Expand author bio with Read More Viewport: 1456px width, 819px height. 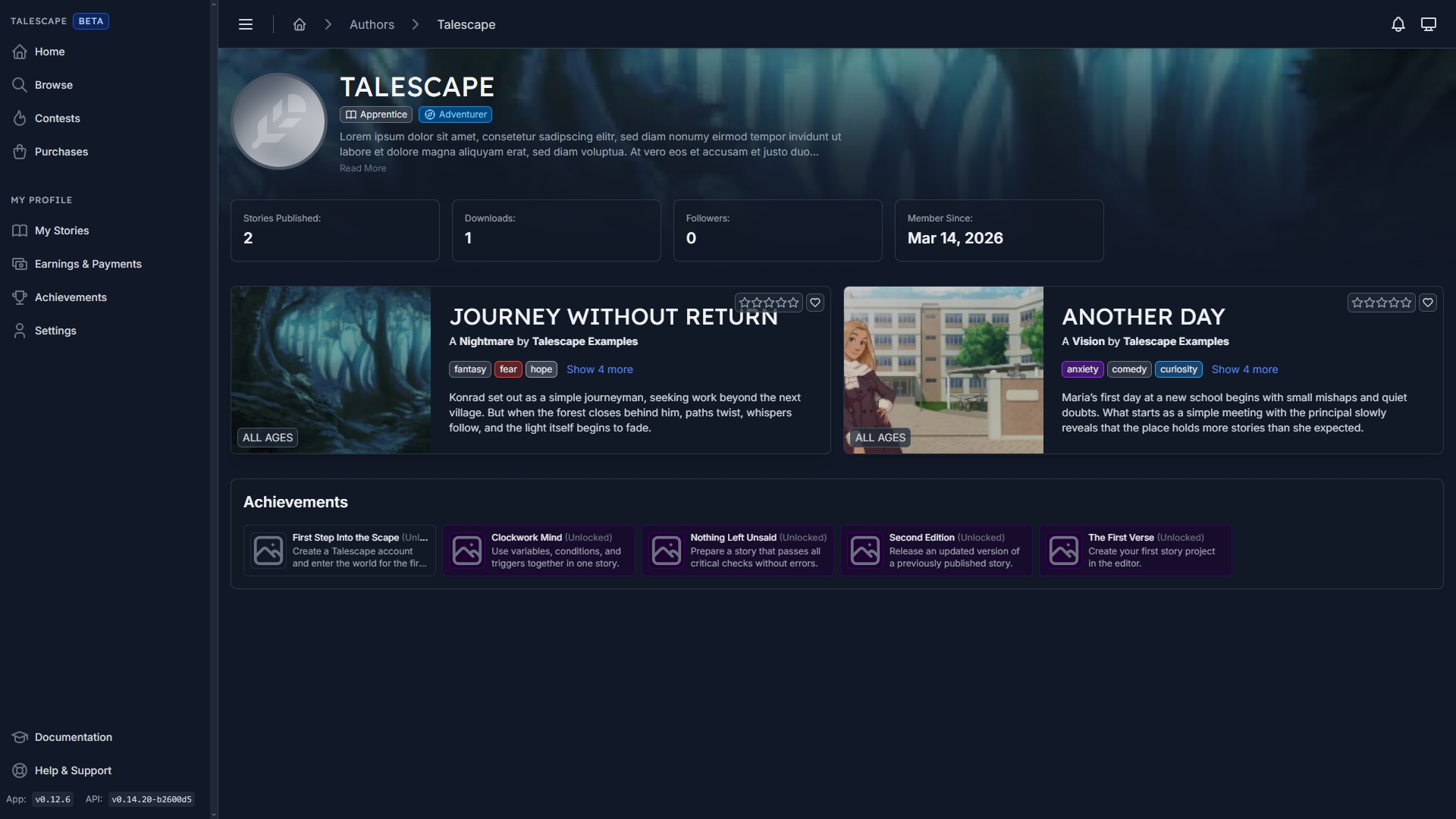pyautogui.click(x=362, y=168)
